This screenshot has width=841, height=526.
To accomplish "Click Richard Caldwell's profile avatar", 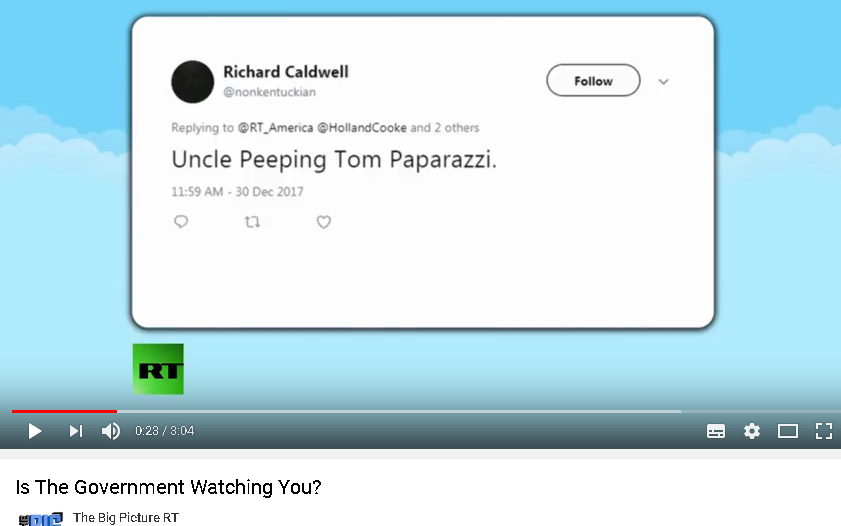I will 193,82.
